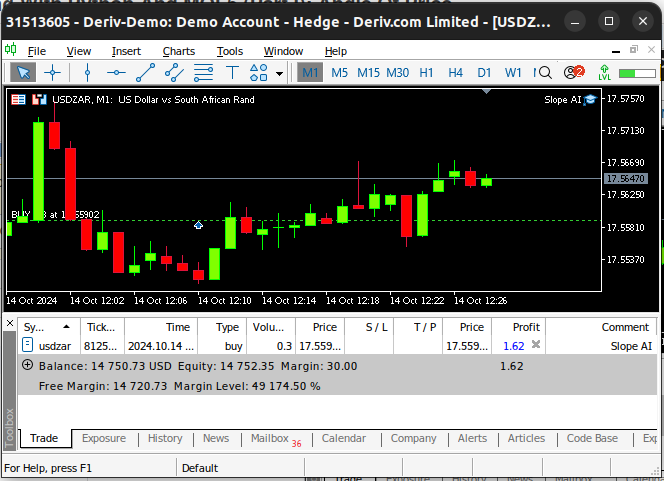Open the depth of market icon

tap(39, 100)
